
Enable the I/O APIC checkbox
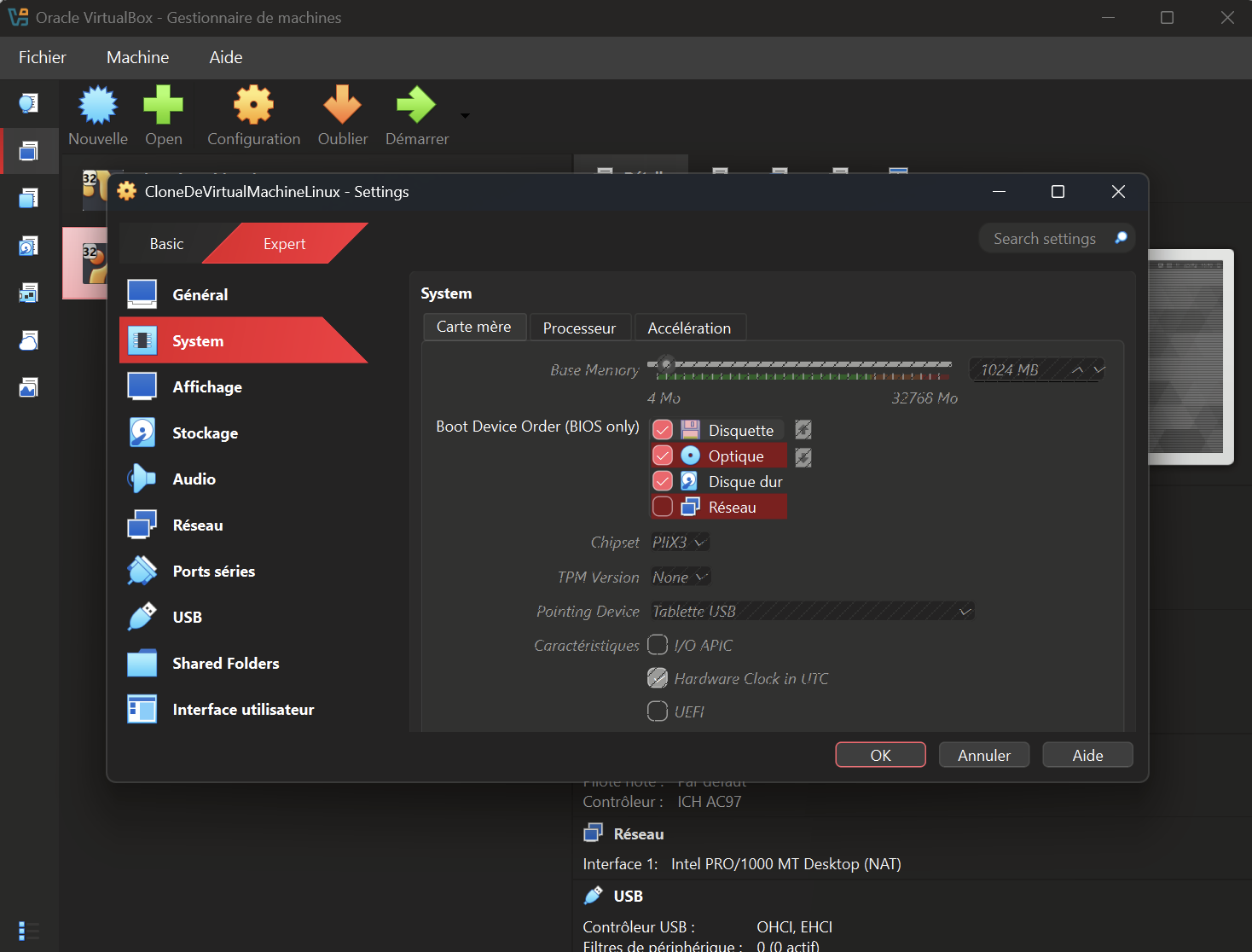tap(658, 645)
